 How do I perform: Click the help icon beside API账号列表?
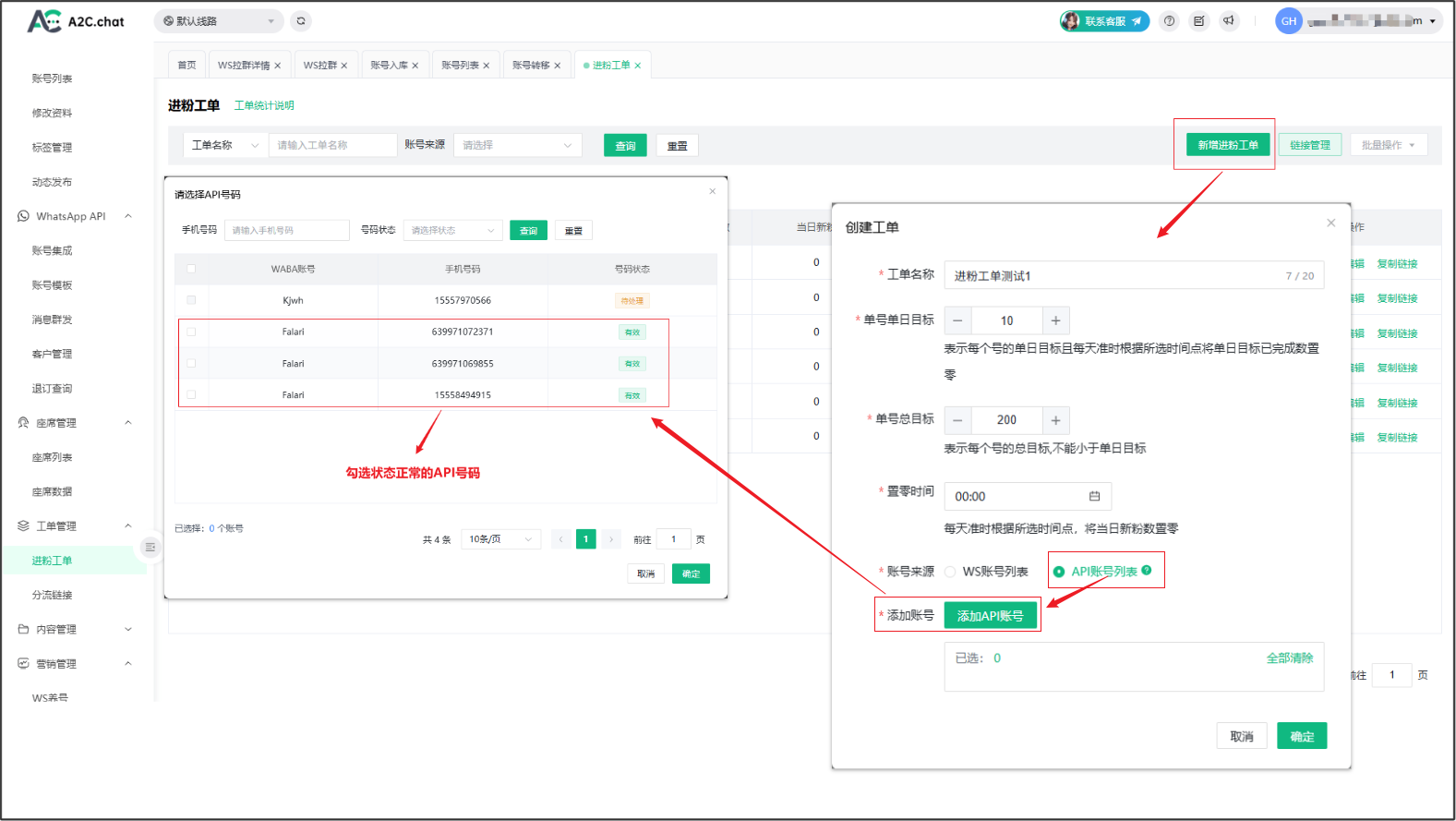pos(1147,571)
